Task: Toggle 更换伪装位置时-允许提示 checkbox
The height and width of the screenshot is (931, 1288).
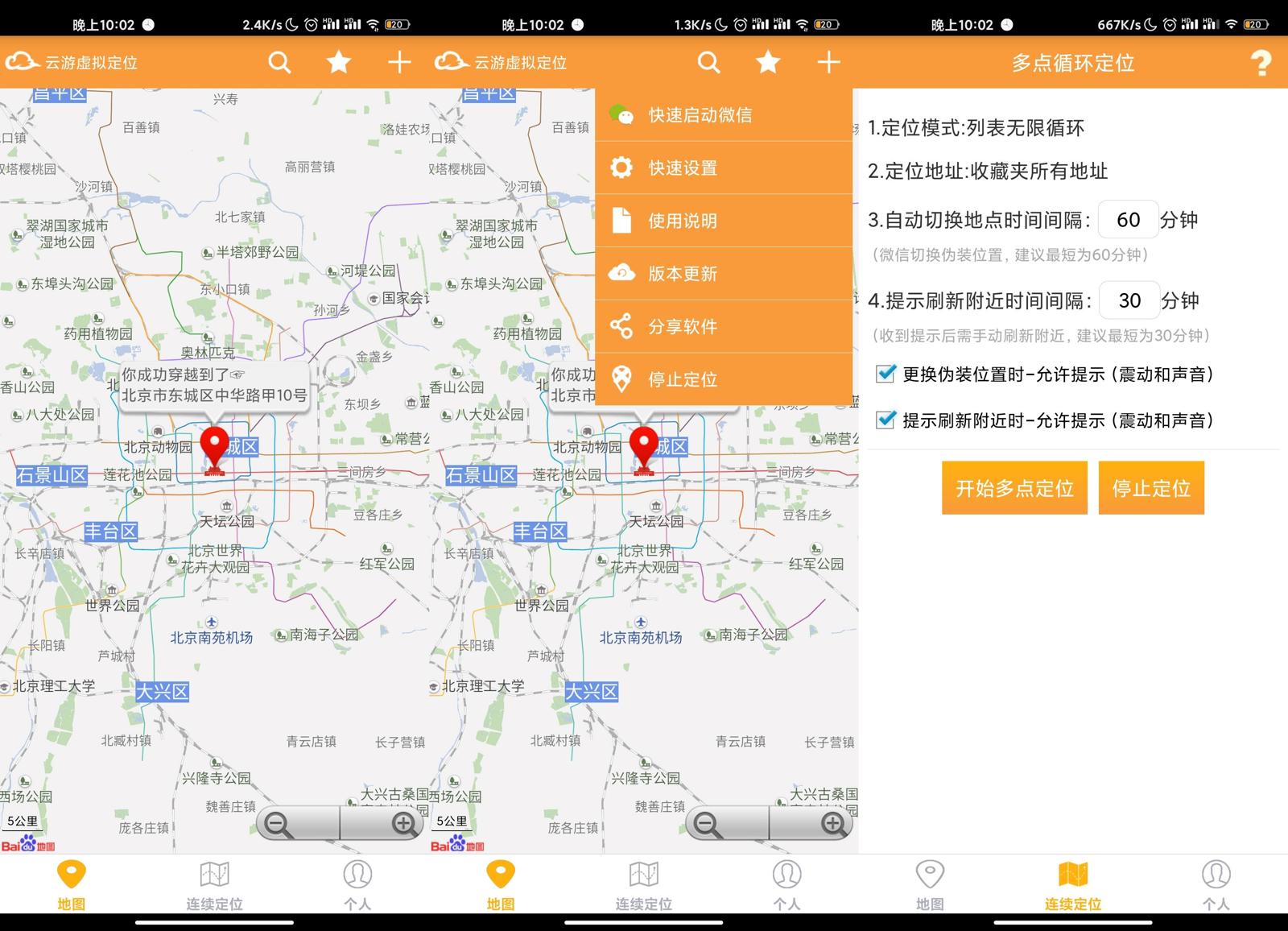Action: (x=885, y=374)
